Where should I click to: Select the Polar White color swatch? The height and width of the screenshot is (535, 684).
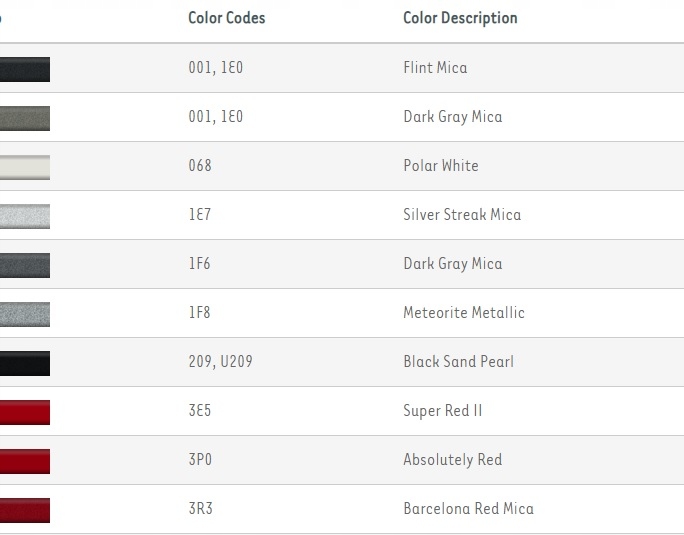tap(25, 167)
